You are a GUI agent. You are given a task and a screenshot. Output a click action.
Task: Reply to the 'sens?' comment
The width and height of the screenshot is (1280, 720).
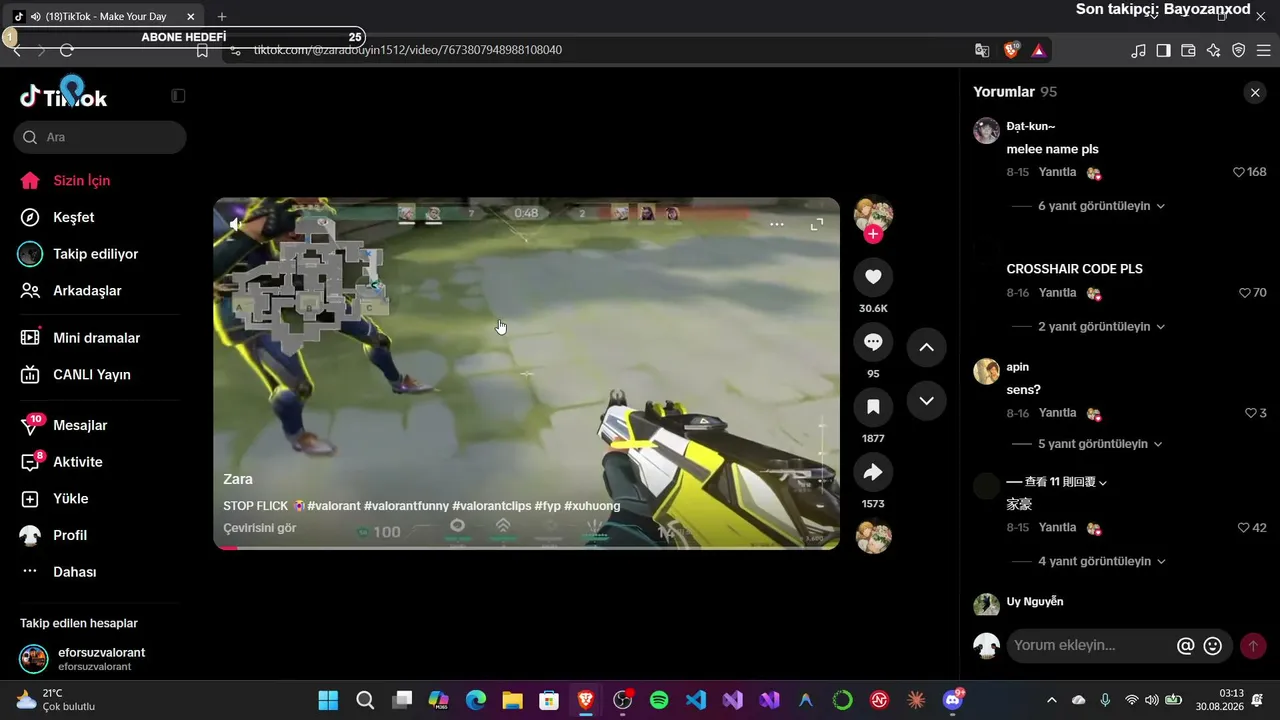[1057, 413]
